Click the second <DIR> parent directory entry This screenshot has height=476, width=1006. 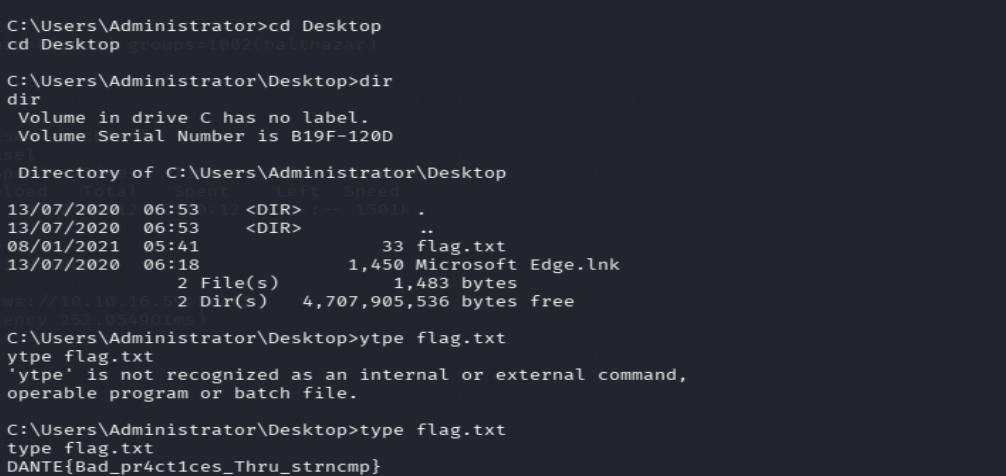click(273, 228)
